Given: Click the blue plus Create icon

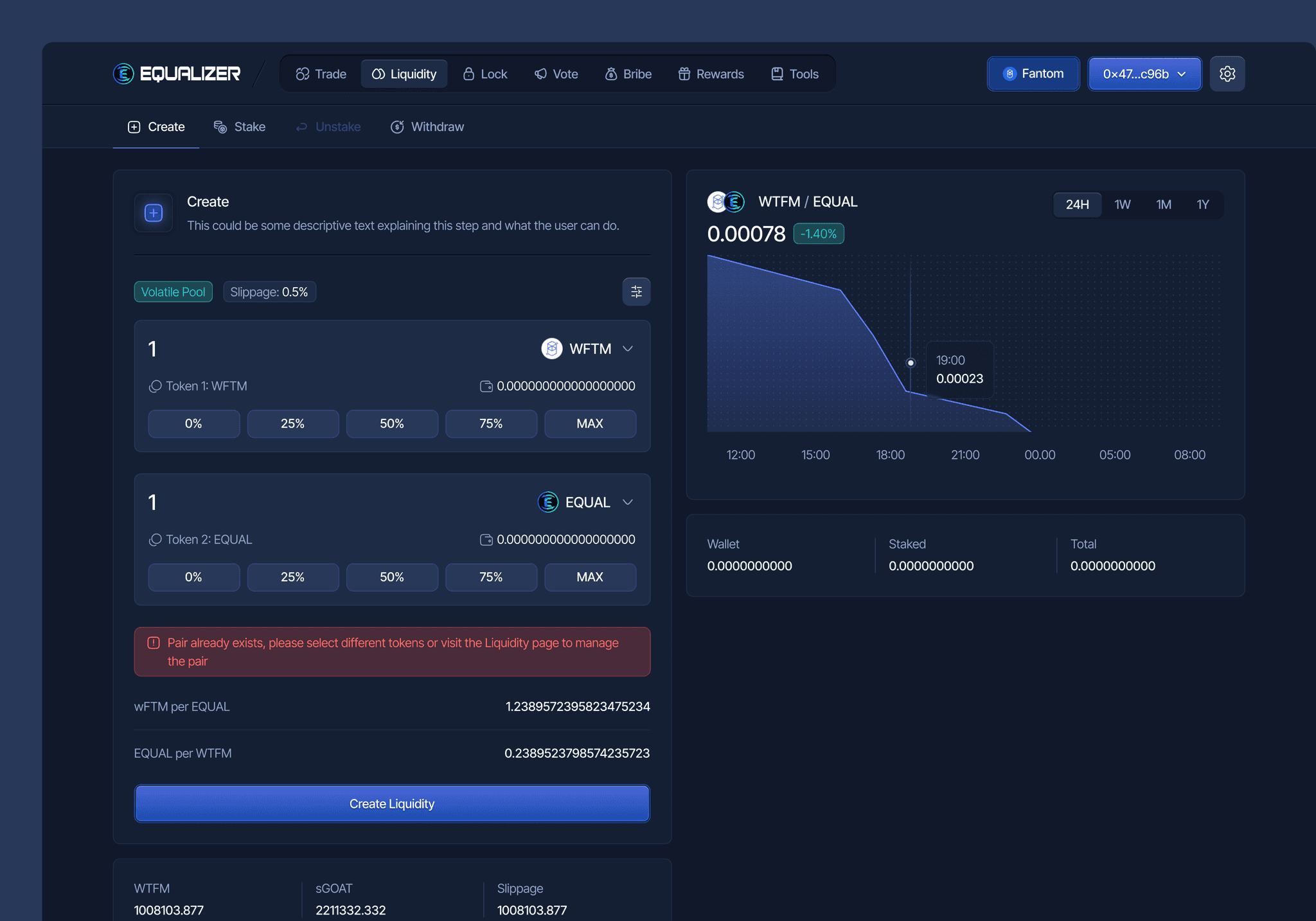Looking at the screenshot, I should (x=154, y=213).
